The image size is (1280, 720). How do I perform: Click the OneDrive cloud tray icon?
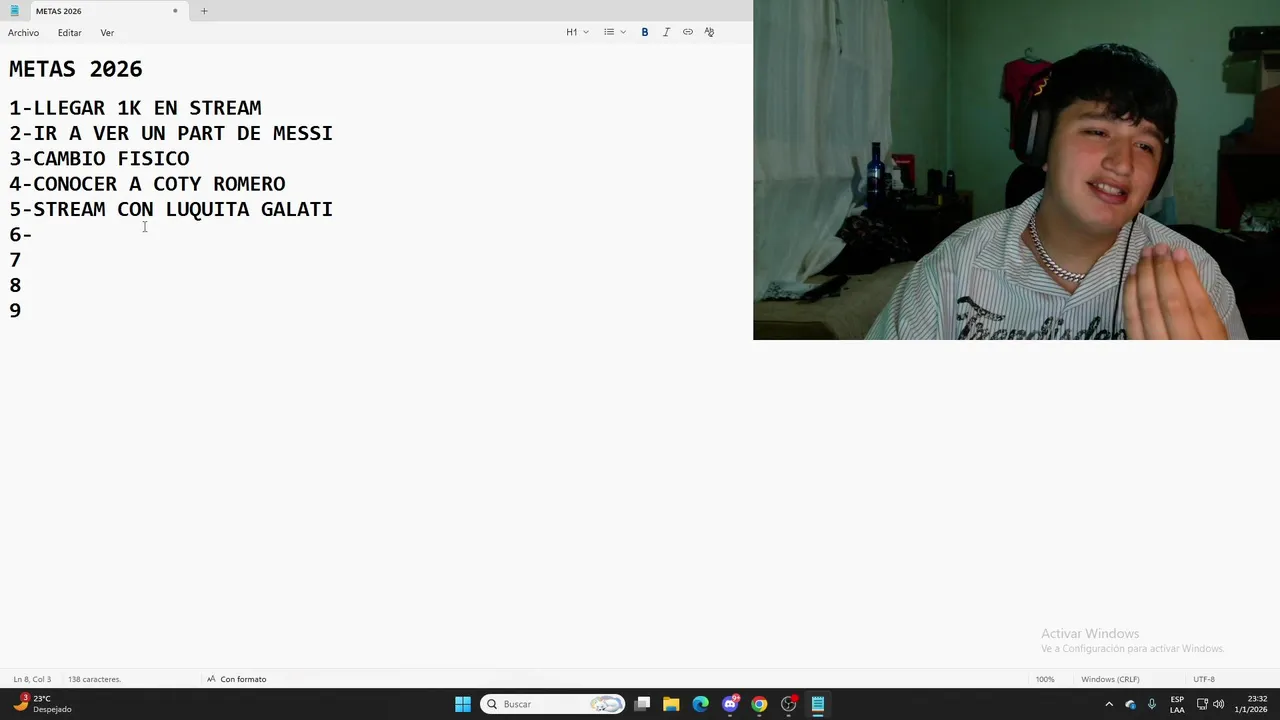point(1131,704)
